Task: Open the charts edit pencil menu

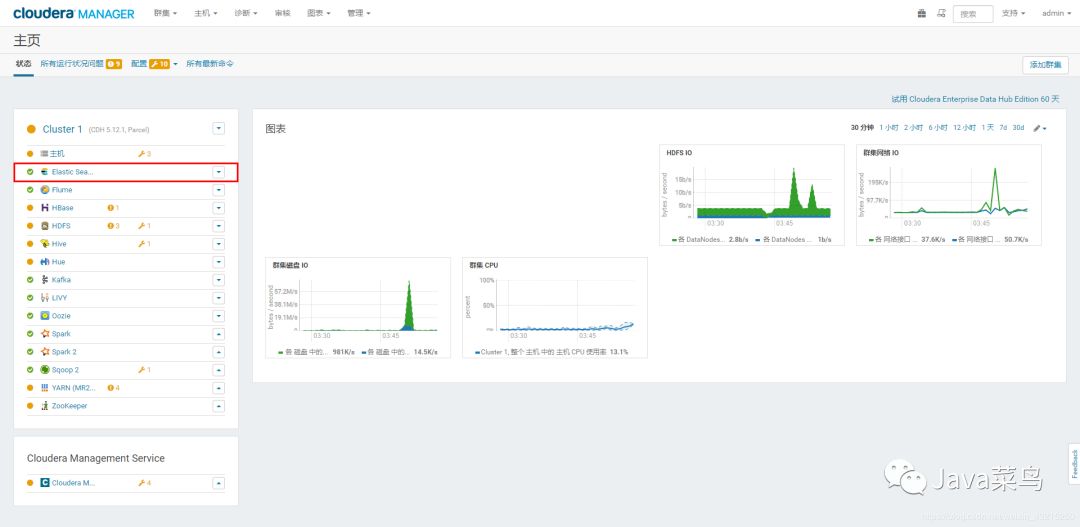Action: (x=1039, y=128)
